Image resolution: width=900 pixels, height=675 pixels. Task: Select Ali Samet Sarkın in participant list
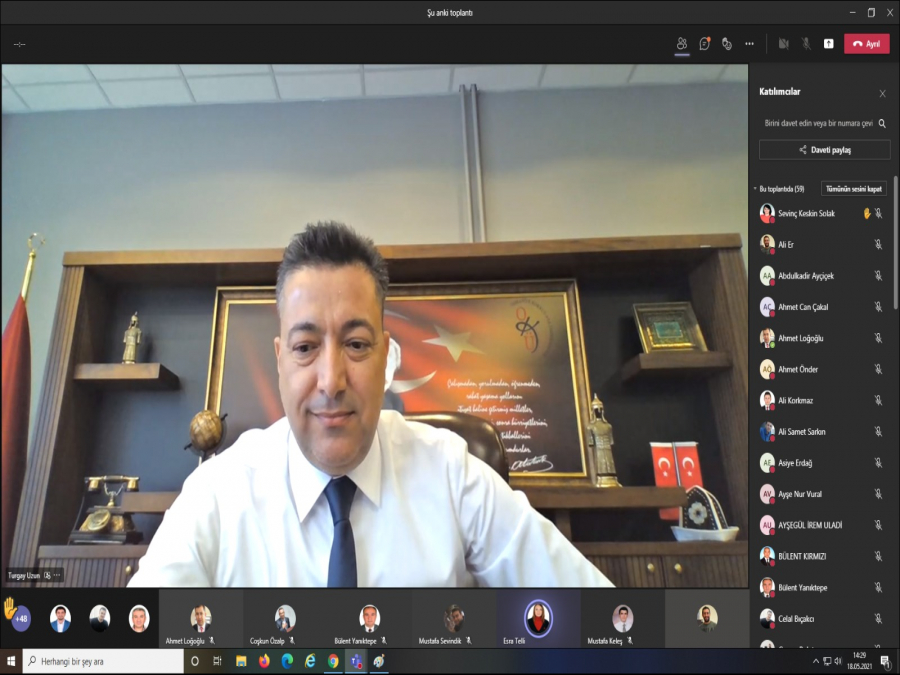[x=822, y=432]
